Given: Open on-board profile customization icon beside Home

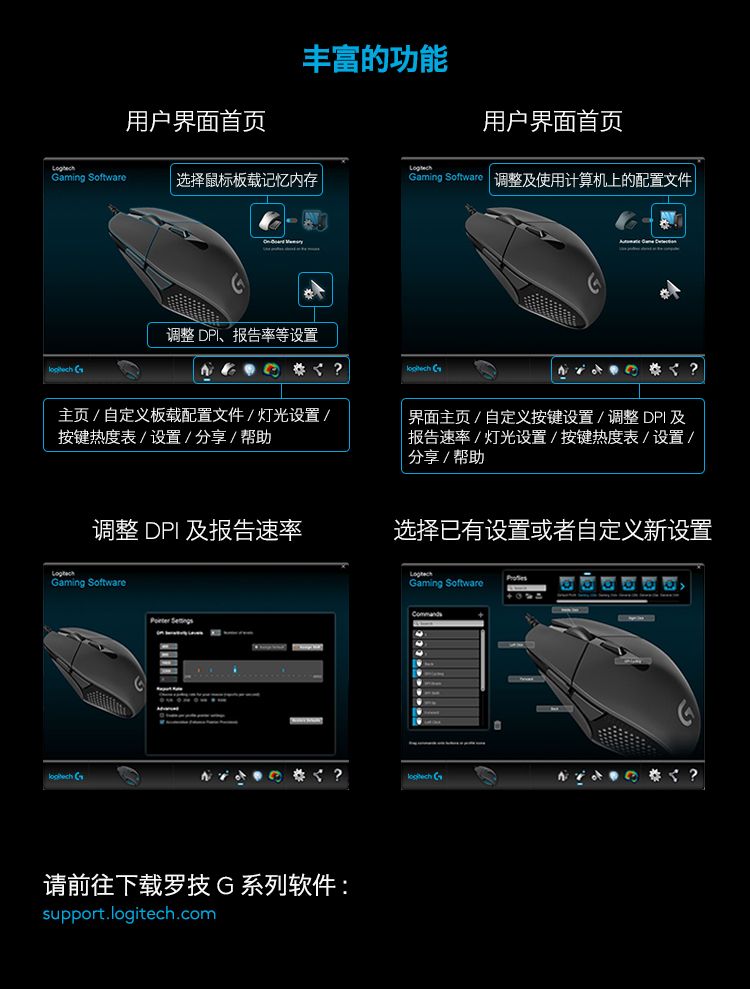Looking at the screenshot, I should (228, 370).
